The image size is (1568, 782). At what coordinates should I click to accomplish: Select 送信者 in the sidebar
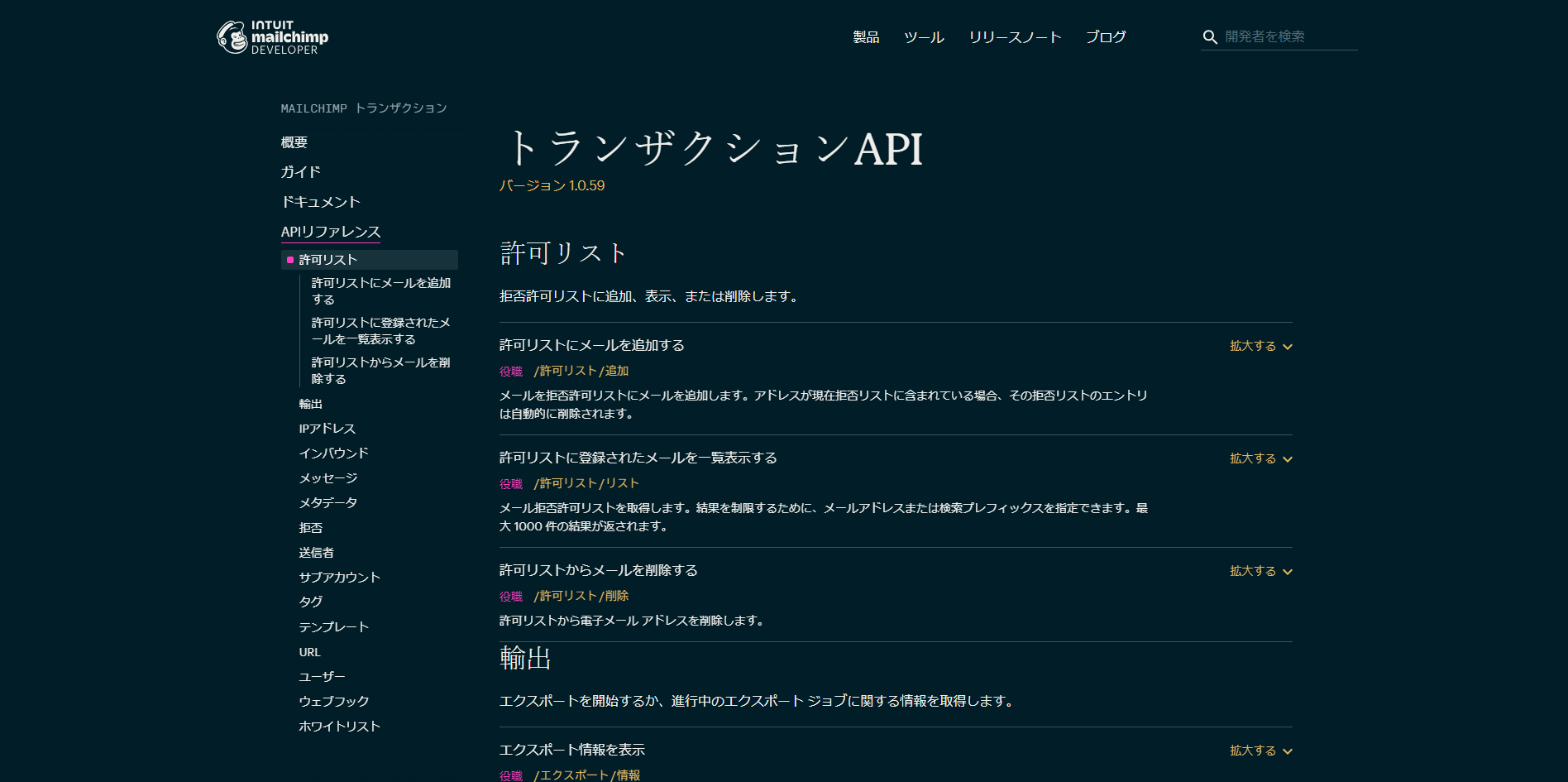click(317, 553)
